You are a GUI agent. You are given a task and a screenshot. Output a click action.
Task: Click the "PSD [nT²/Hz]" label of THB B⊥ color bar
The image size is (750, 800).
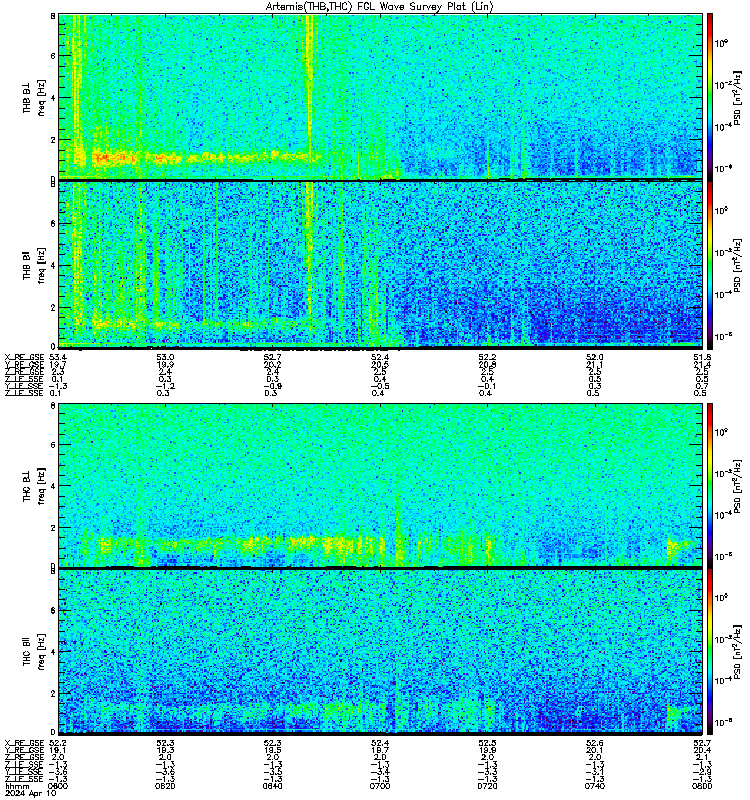coord(738,98)
